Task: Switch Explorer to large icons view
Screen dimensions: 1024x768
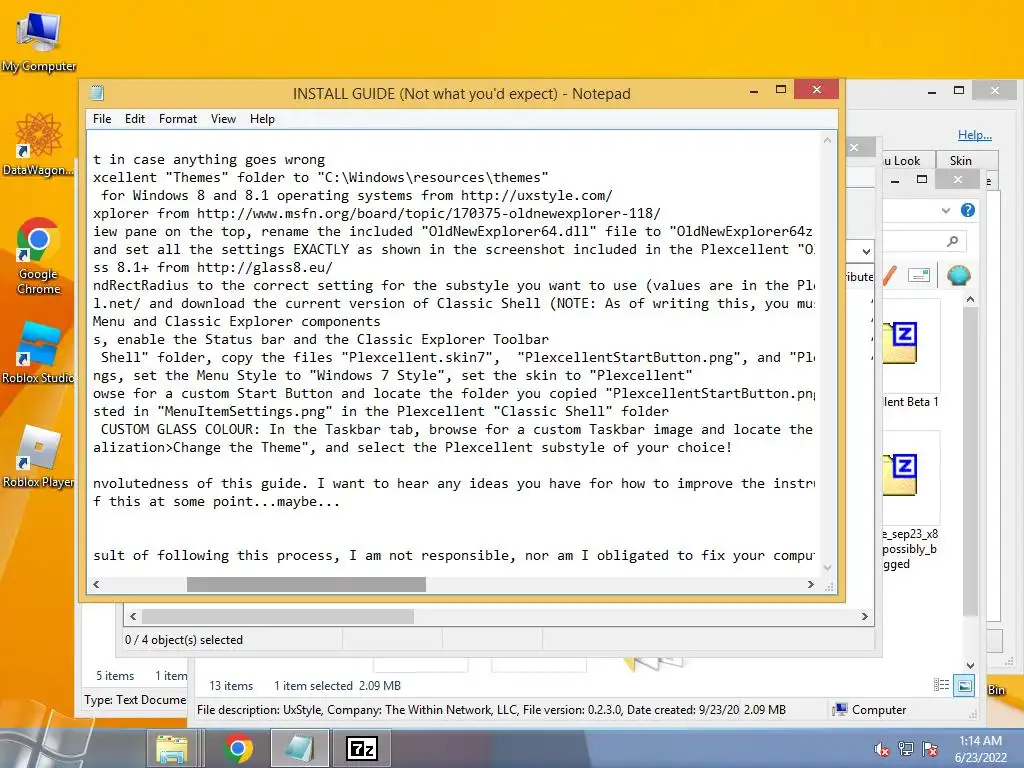Action: click(964, 686)
